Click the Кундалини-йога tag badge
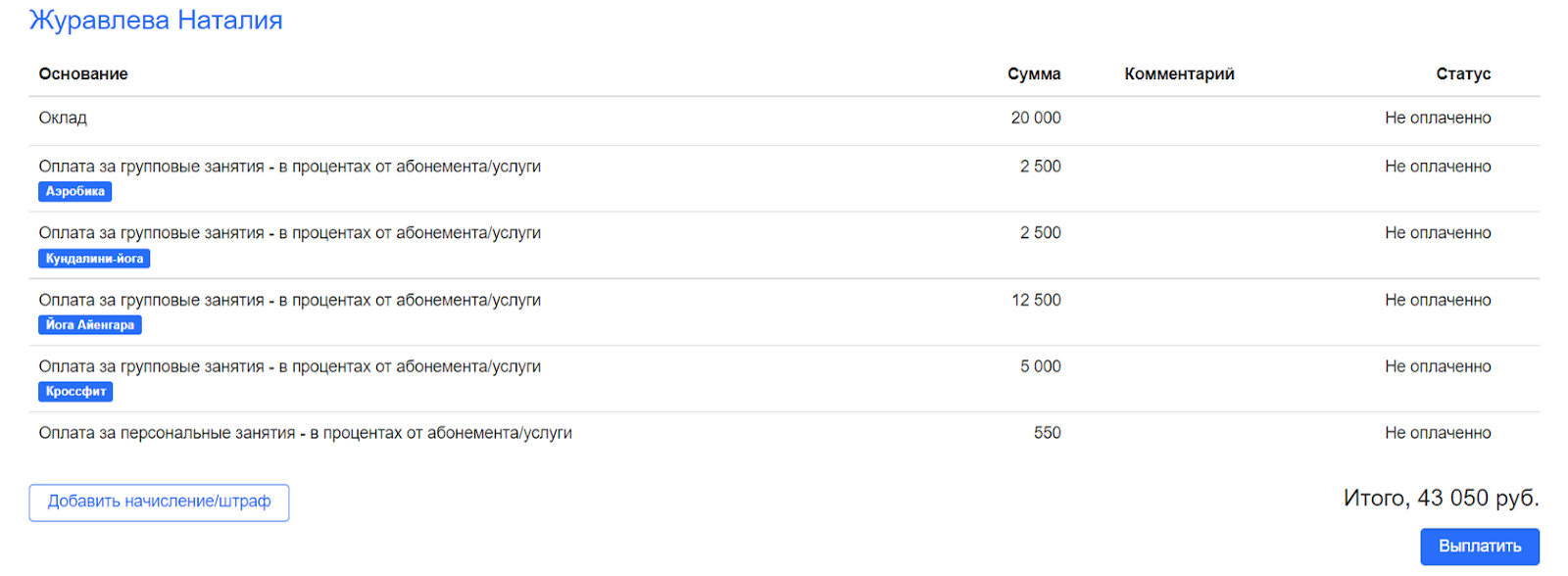 [x=94, y=259]
